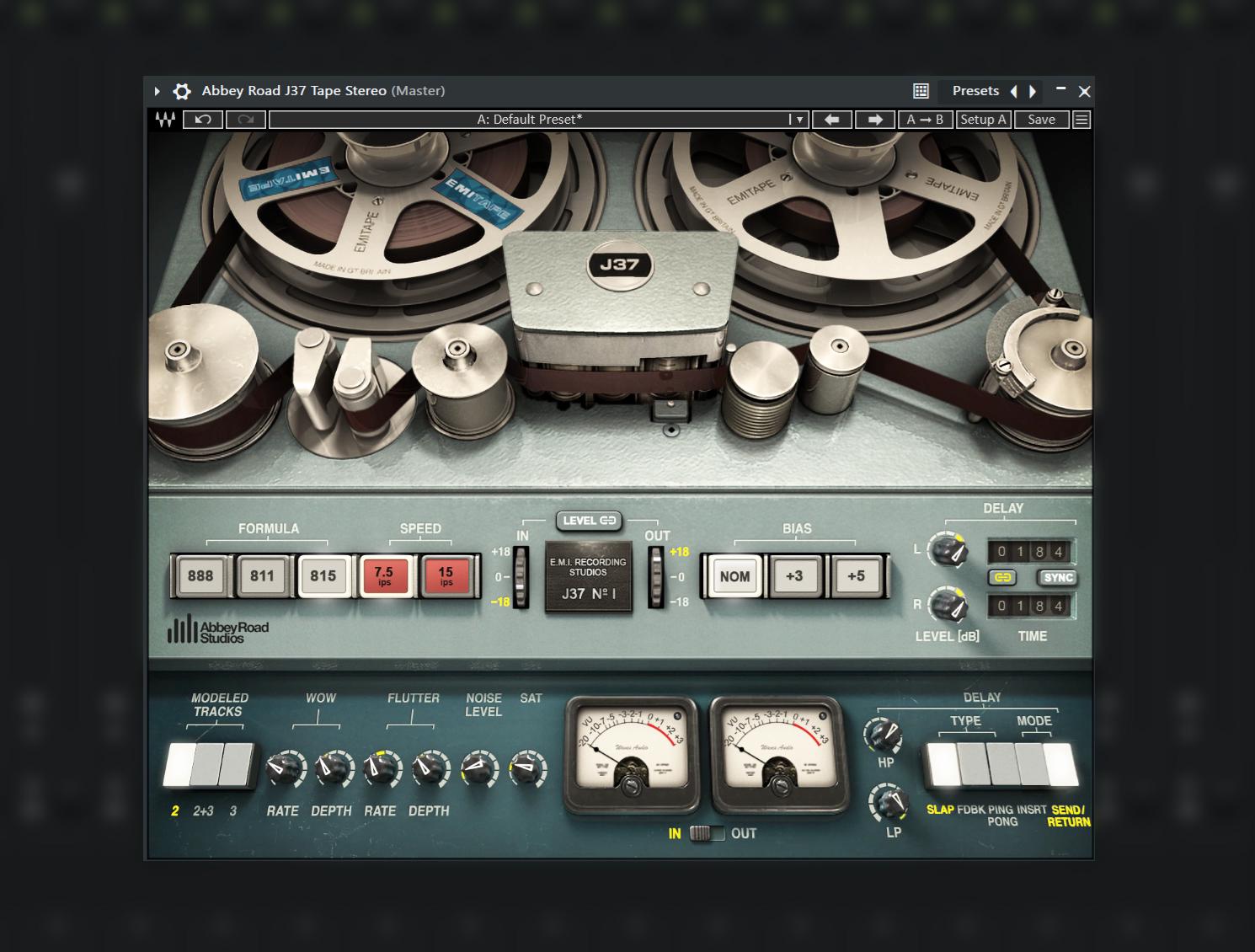Select modeled track 3 button
Image resolution: width=1255 pixels, height=952 pixels.
pyautogui.click(x=238, y=765)
